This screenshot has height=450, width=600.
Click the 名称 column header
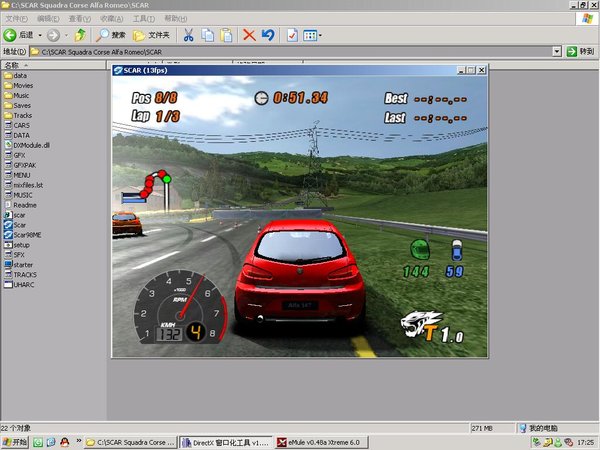point(12,64)
